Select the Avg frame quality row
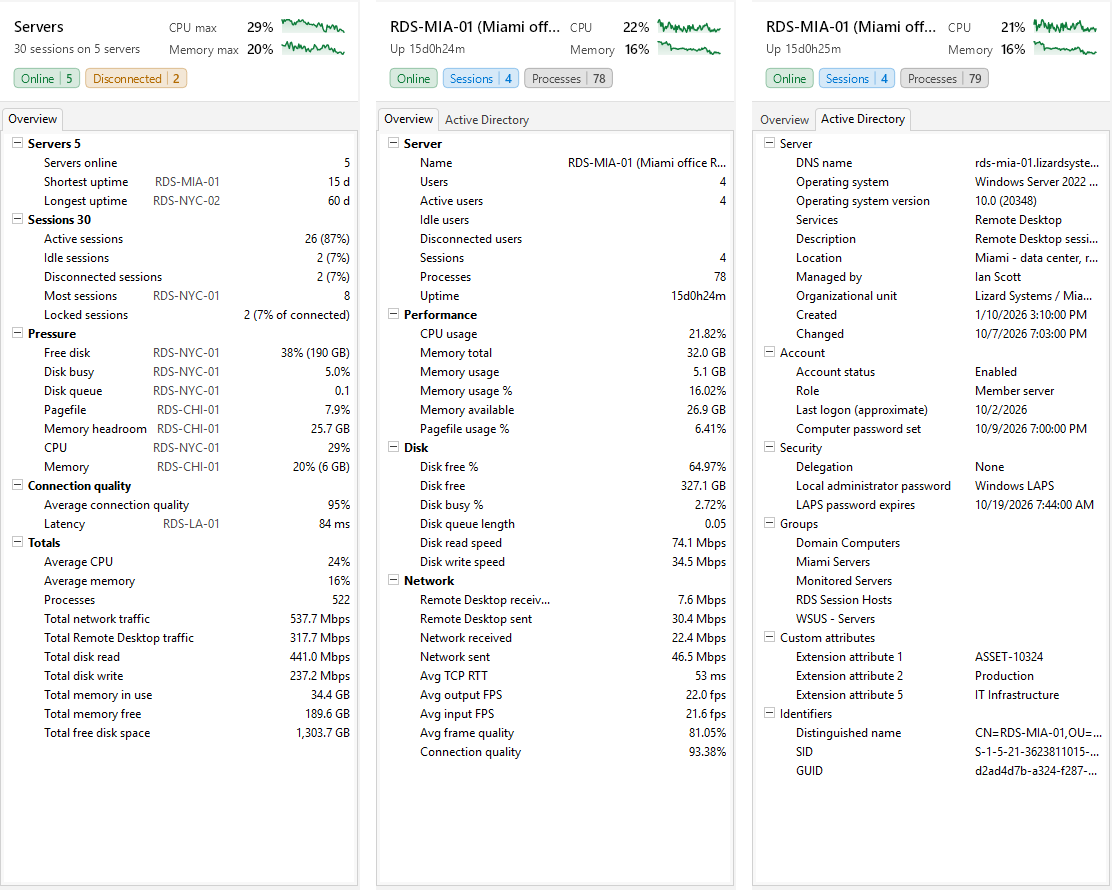The image size is (1112, 890). tap(557, 733)
